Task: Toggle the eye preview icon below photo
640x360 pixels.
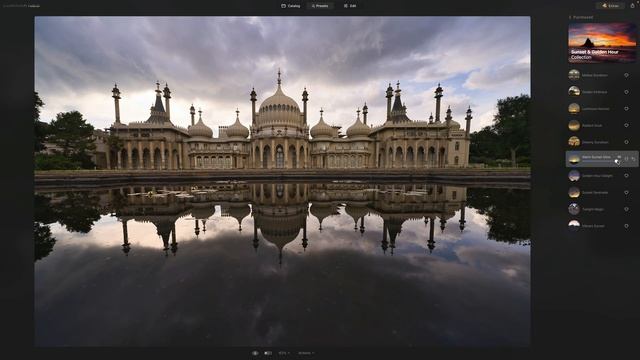Action: pos(255,353)
